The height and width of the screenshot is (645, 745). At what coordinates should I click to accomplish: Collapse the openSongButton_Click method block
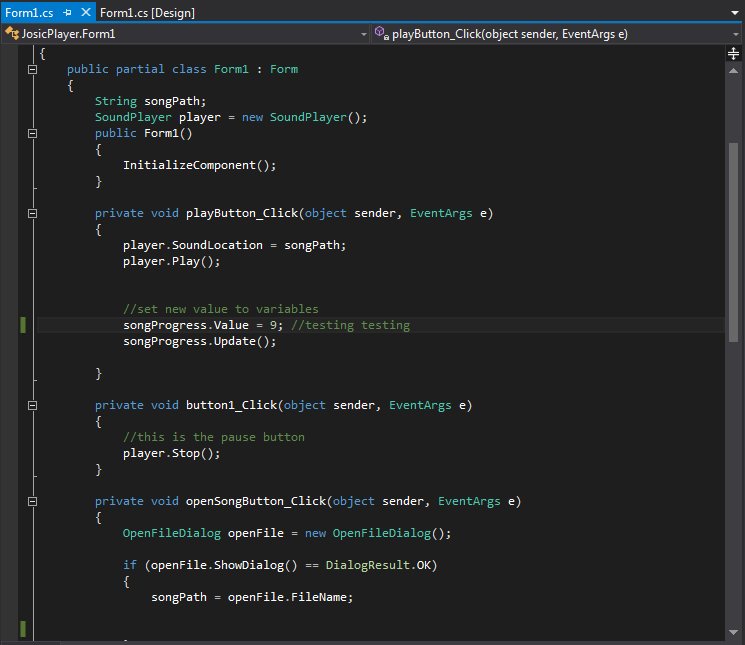(x=33, y=501)
